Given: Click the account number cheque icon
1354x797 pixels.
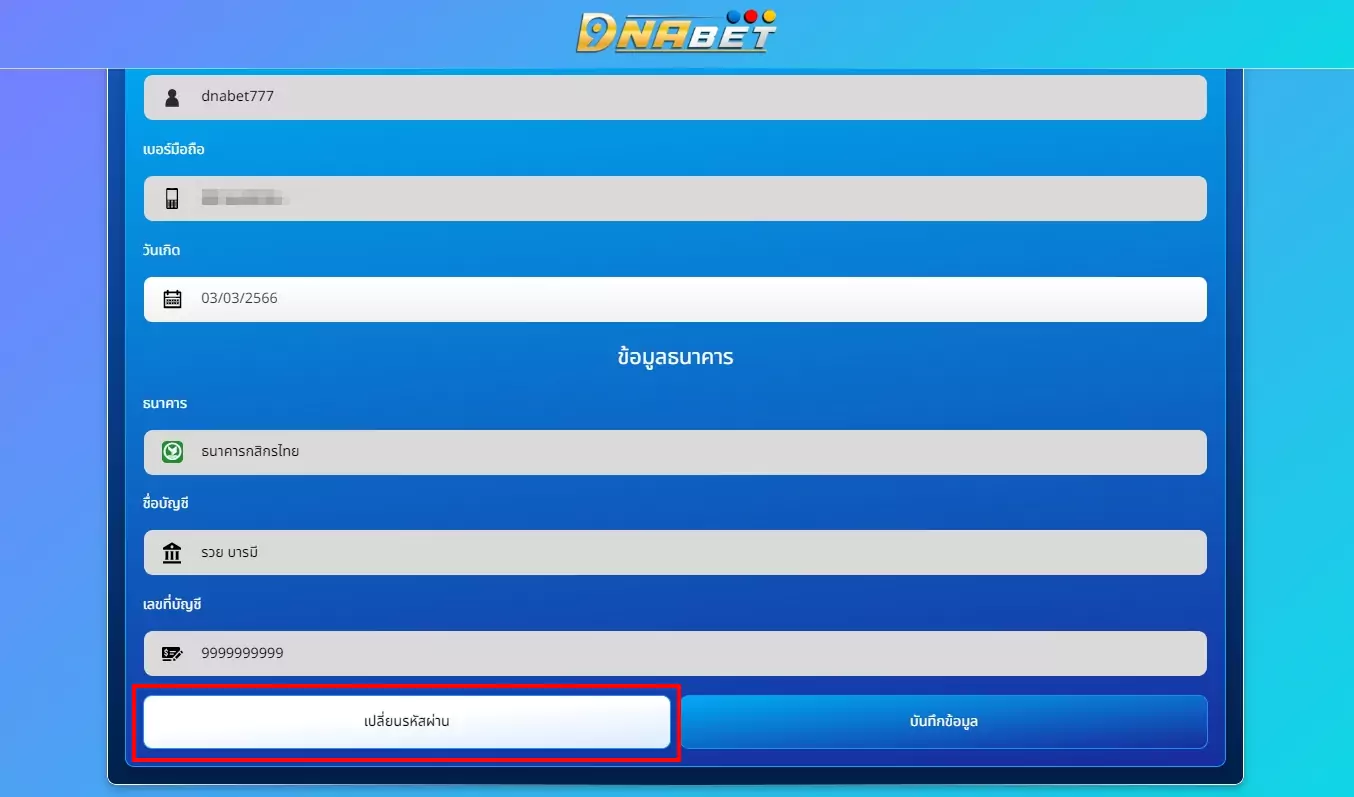Looking at the screenshot, I should 172,653.
